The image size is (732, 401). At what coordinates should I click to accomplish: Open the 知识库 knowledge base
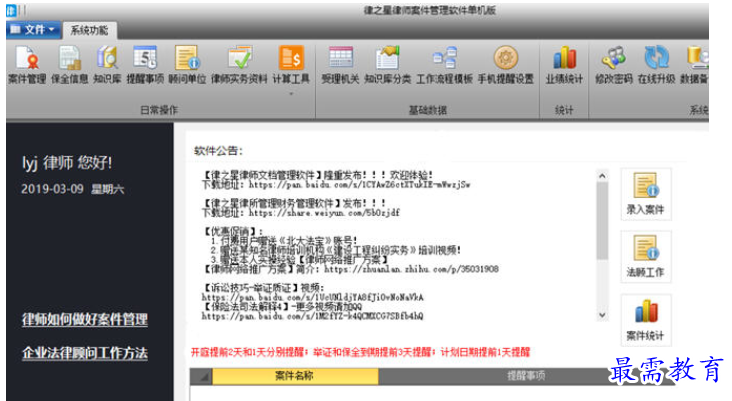coord(107,65)
